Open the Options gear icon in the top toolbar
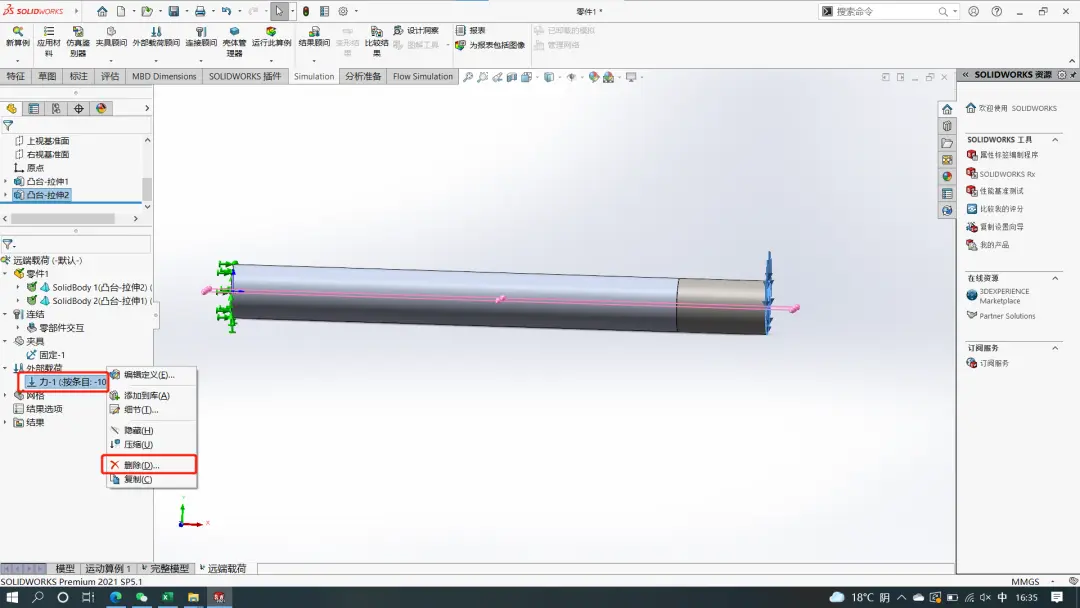 coord(343,11)
